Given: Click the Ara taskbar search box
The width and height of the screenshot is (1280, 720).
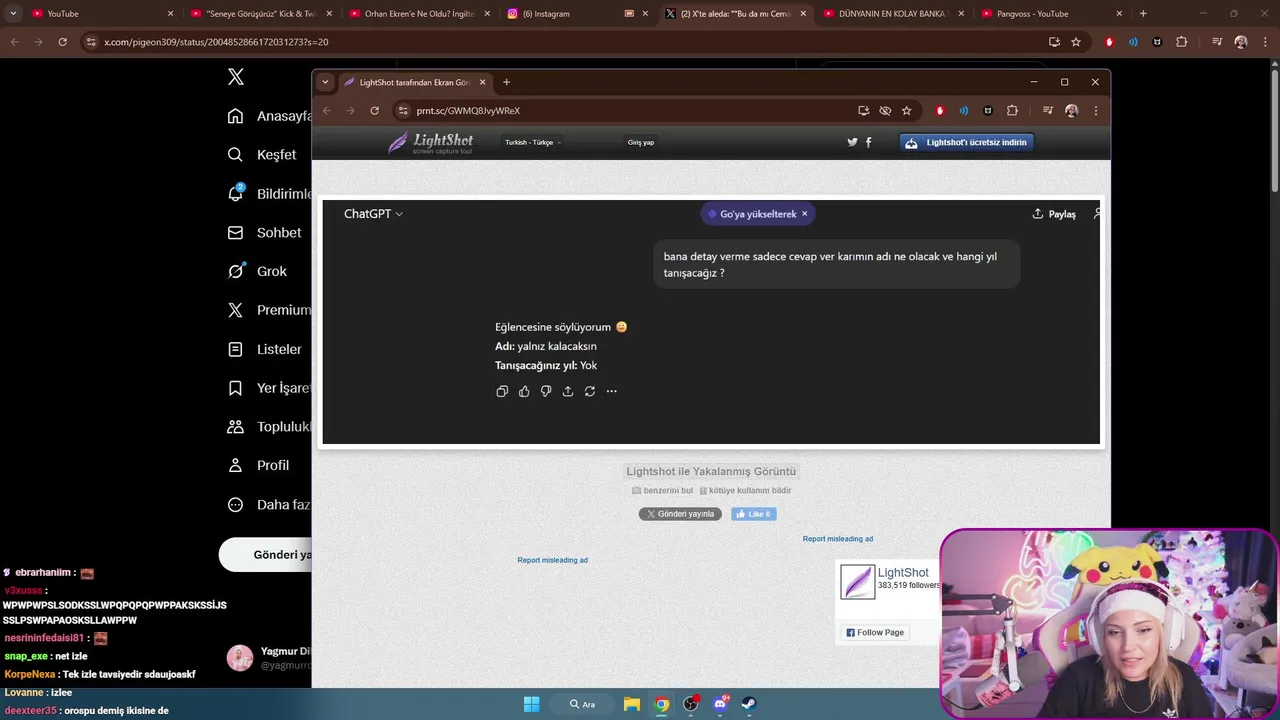Looking at the screenshot, I should tap(583, 704).
